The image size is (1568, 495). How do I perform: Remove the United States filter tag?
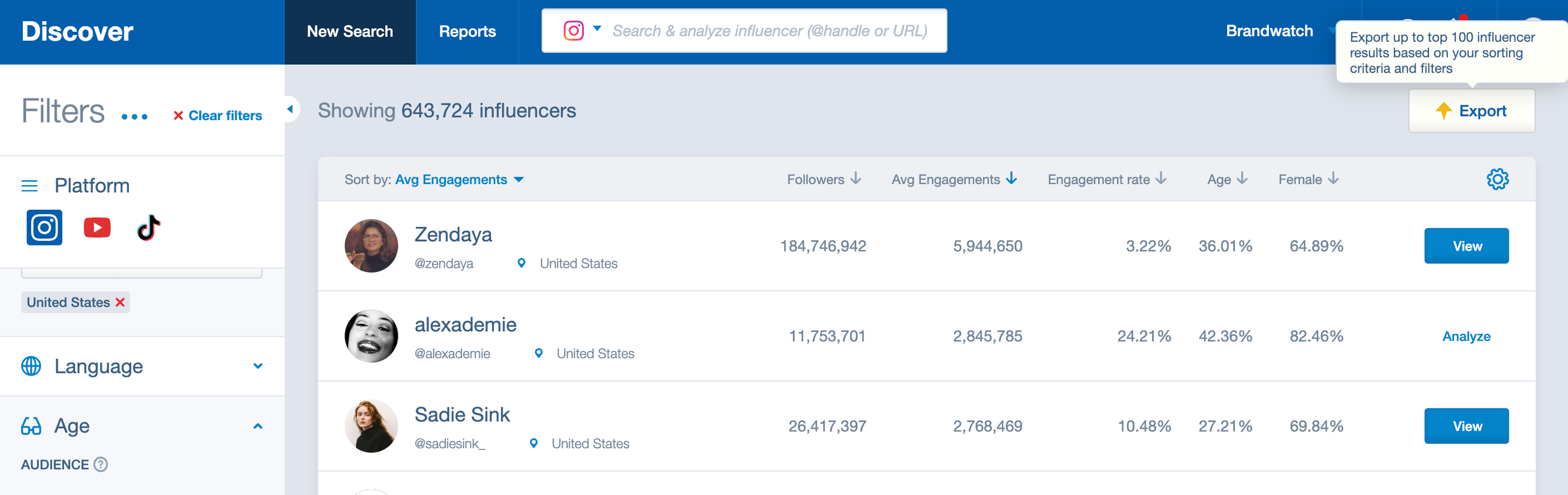click(x=121, y=302)
